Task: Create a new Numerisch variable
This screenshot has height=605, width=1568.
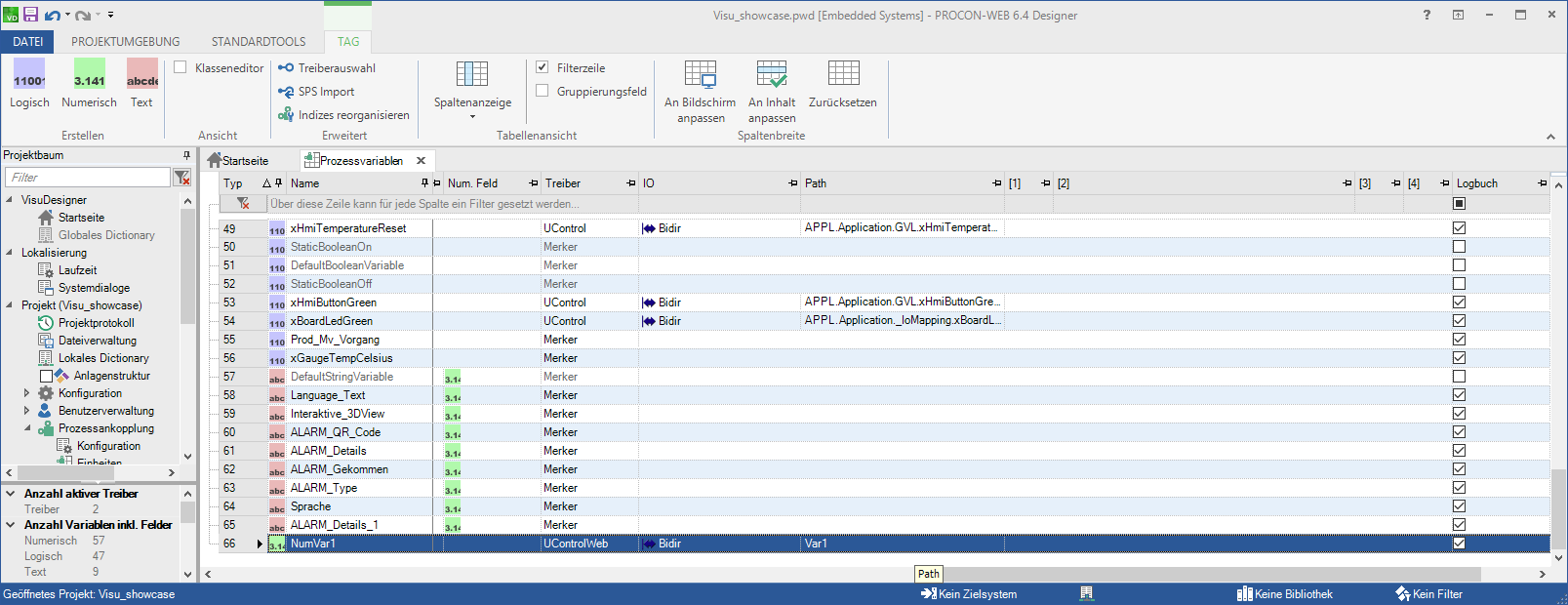Action: coord(89,82)
